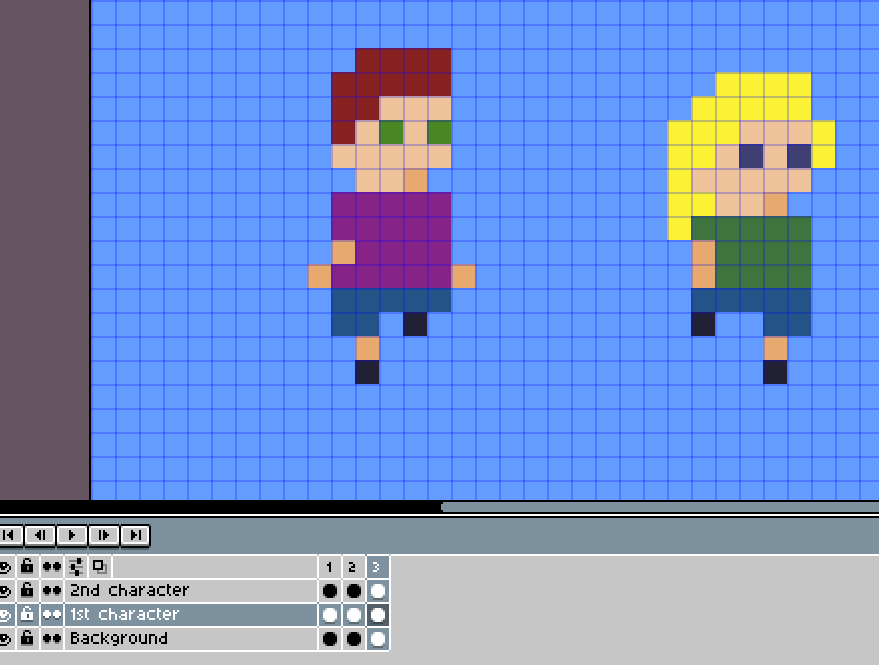879x665 pixels.
Task: Toggle onion skin icon in timeline header
Action: 100,566
